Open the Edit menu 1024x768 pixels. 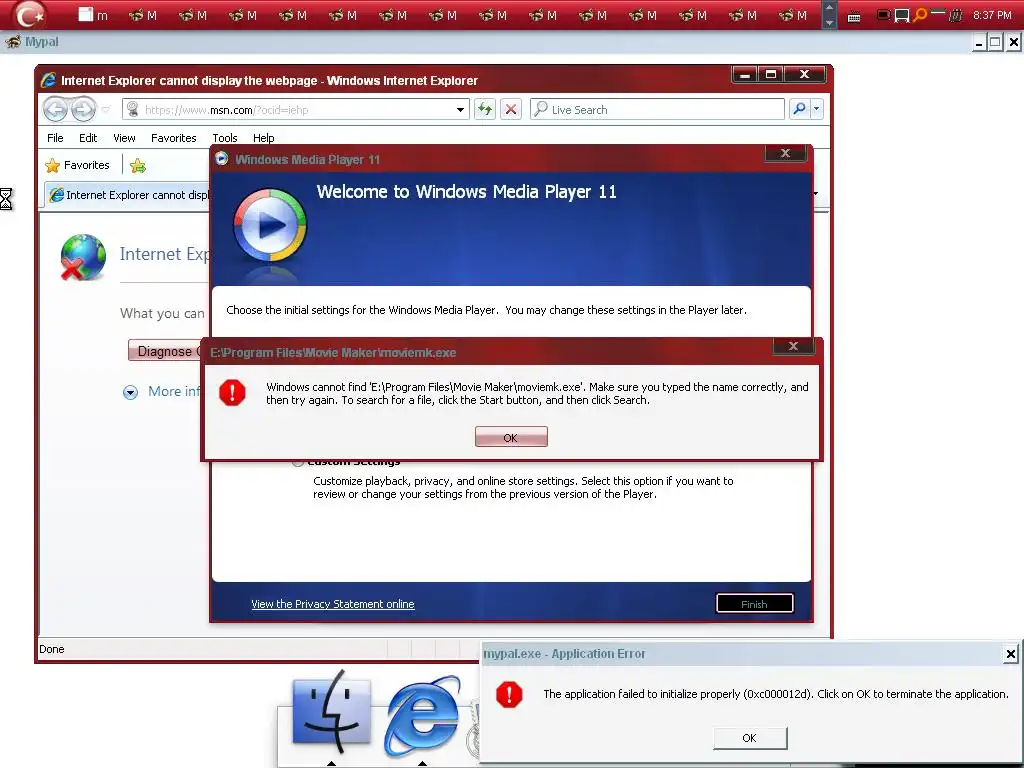click(x=88, y=138)
